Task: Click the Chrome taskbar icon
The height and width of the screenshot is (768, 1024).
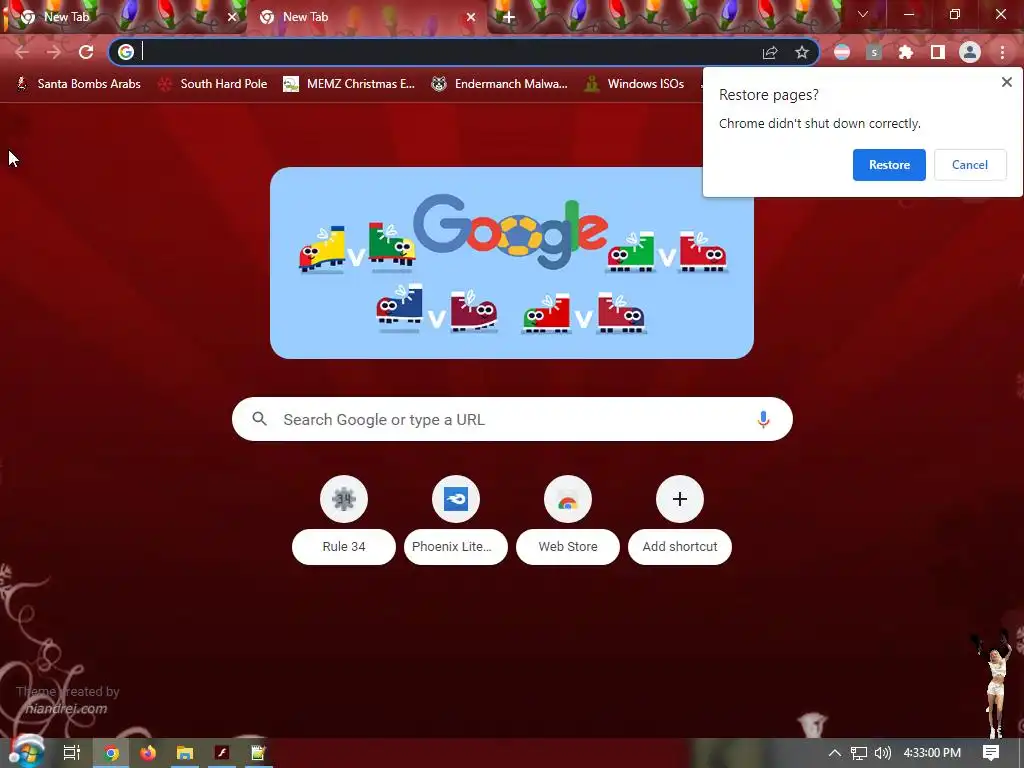Action: [111, 753]
